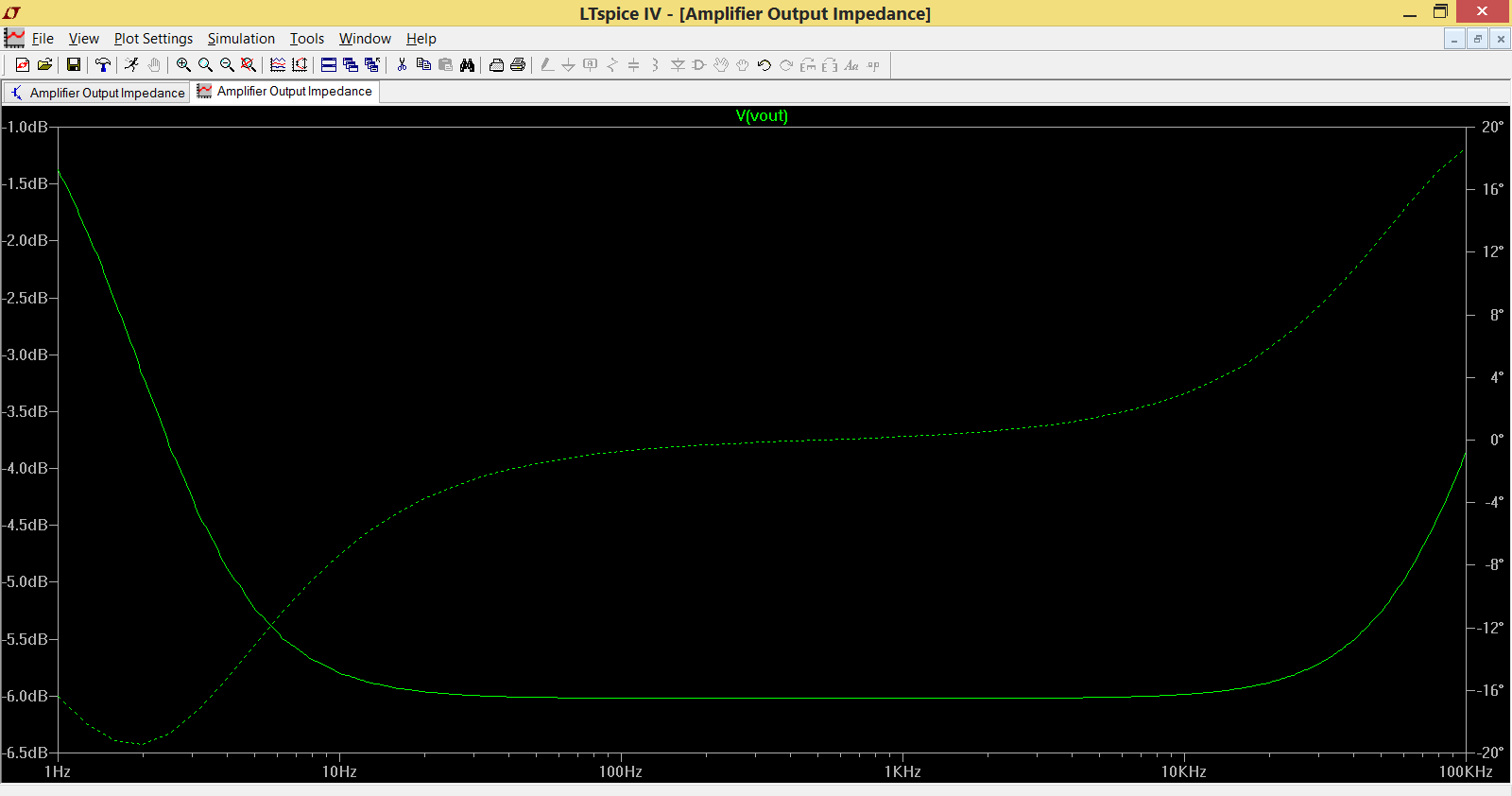Open the File menu
The height and width of the screenshot is (796, 1512).
[43, 39]
